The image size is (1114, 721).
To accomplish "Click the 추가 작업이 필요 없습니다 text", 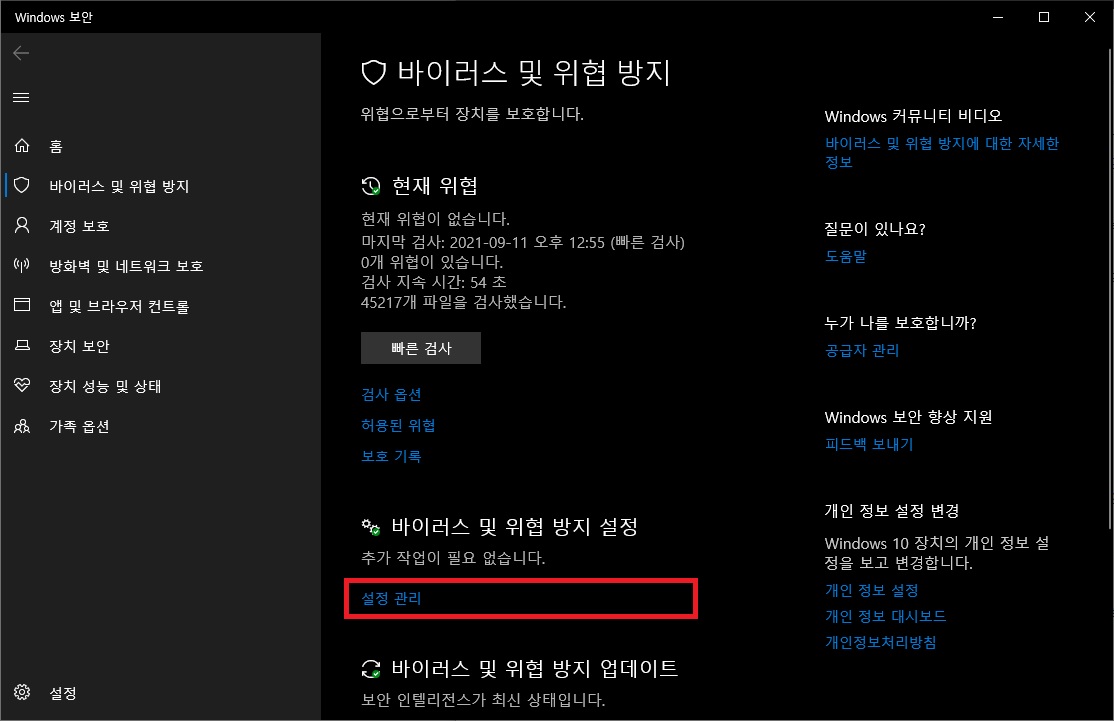I will coord(453,558).
